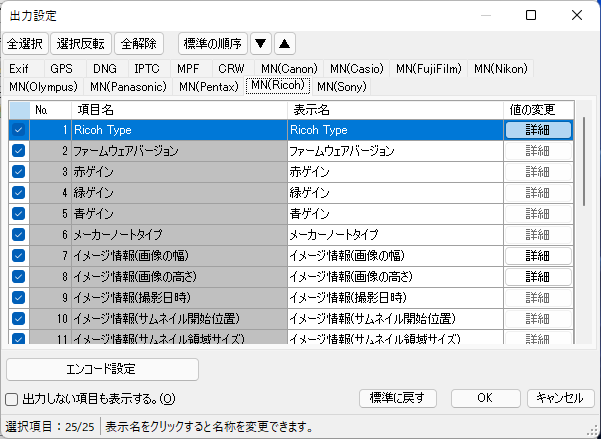Select the MN(Ricoh) tab
Viewport: 601px width, 439px height.
pyautogui.click(x=278, y=85)
